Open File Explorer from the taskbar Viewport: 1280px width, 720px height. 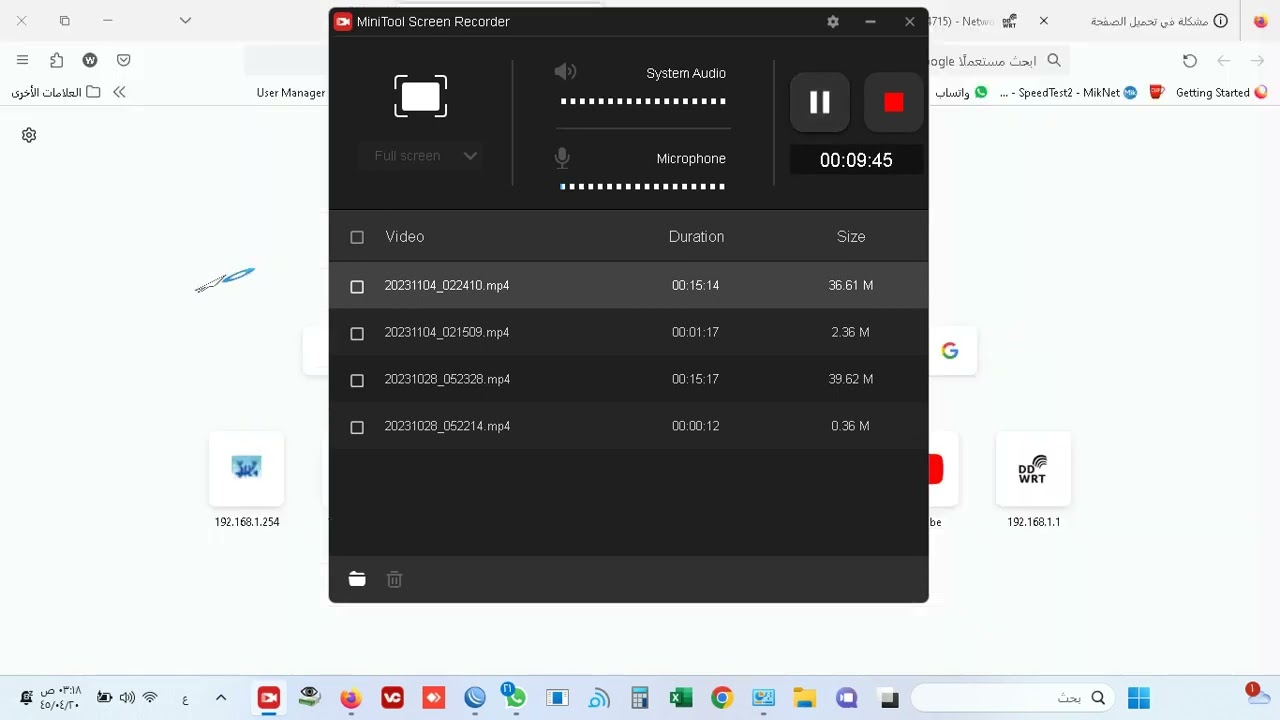tap(805, 698)
